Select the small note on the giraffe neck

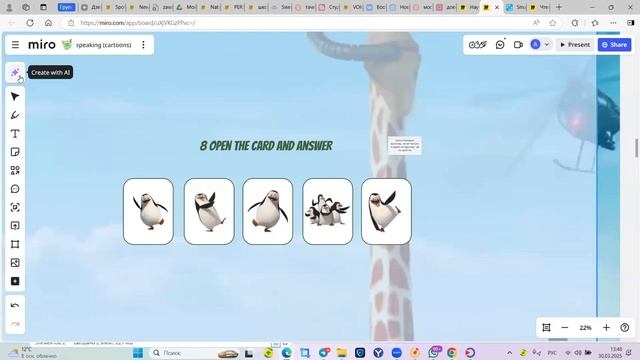click(x=404, y=146)
